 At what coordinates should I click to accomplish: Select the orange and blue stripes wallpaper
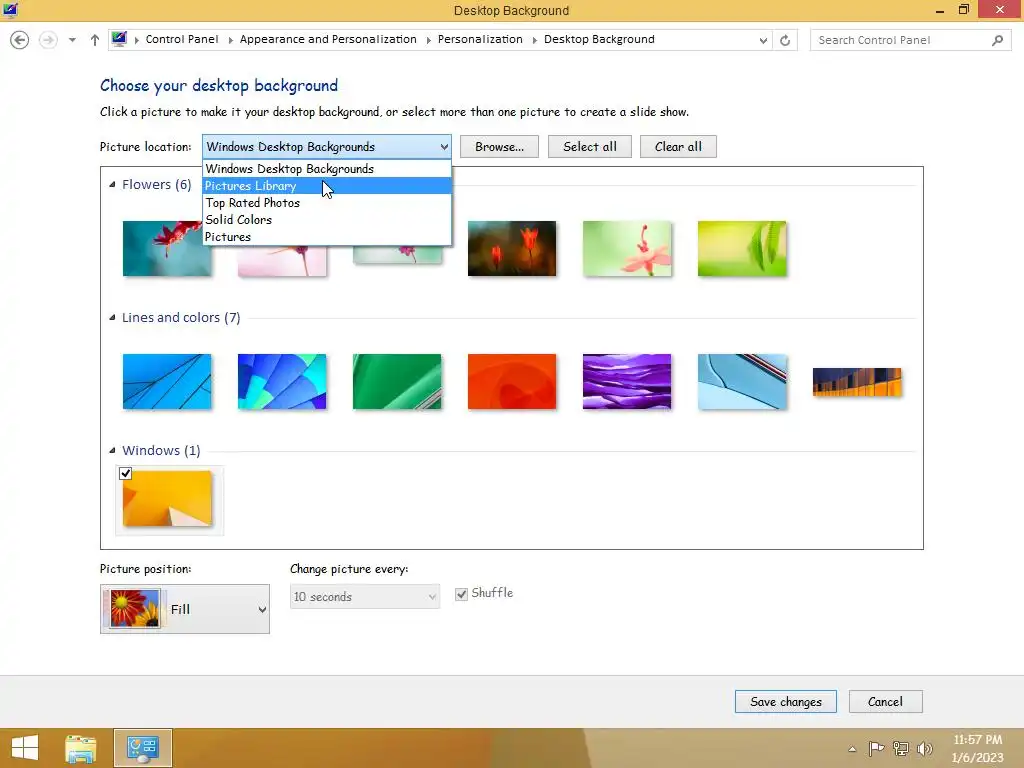coord(856,381)
